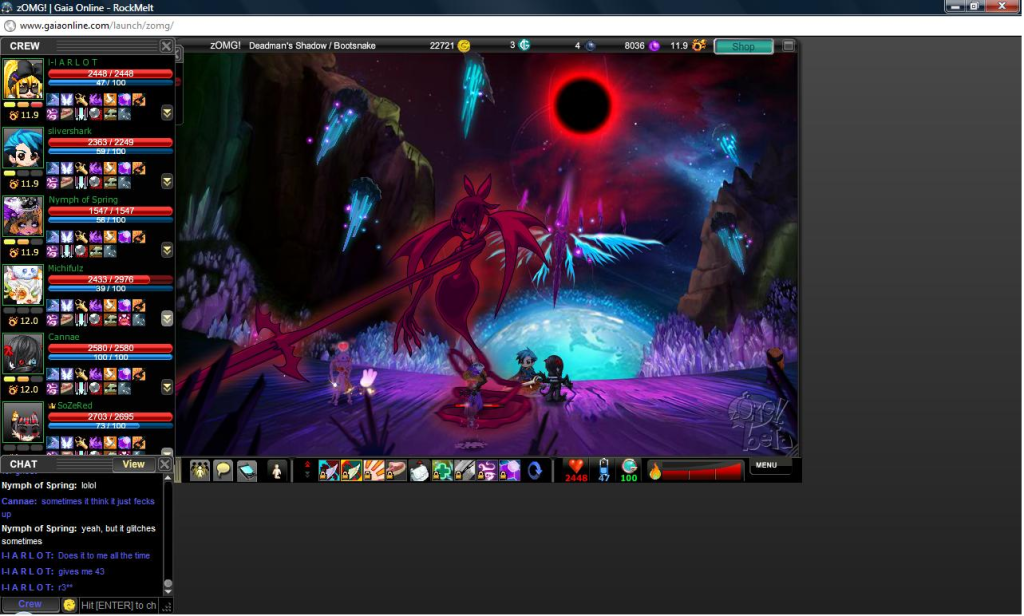Click the View button in chat panel
Screen dimensions: 1024x616
coord(133,464)
